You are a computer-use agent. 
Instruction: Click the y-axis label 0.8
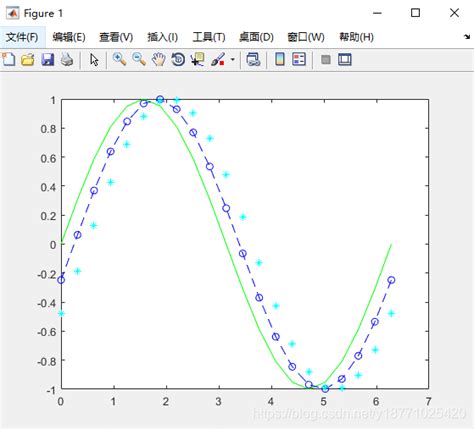48,129
